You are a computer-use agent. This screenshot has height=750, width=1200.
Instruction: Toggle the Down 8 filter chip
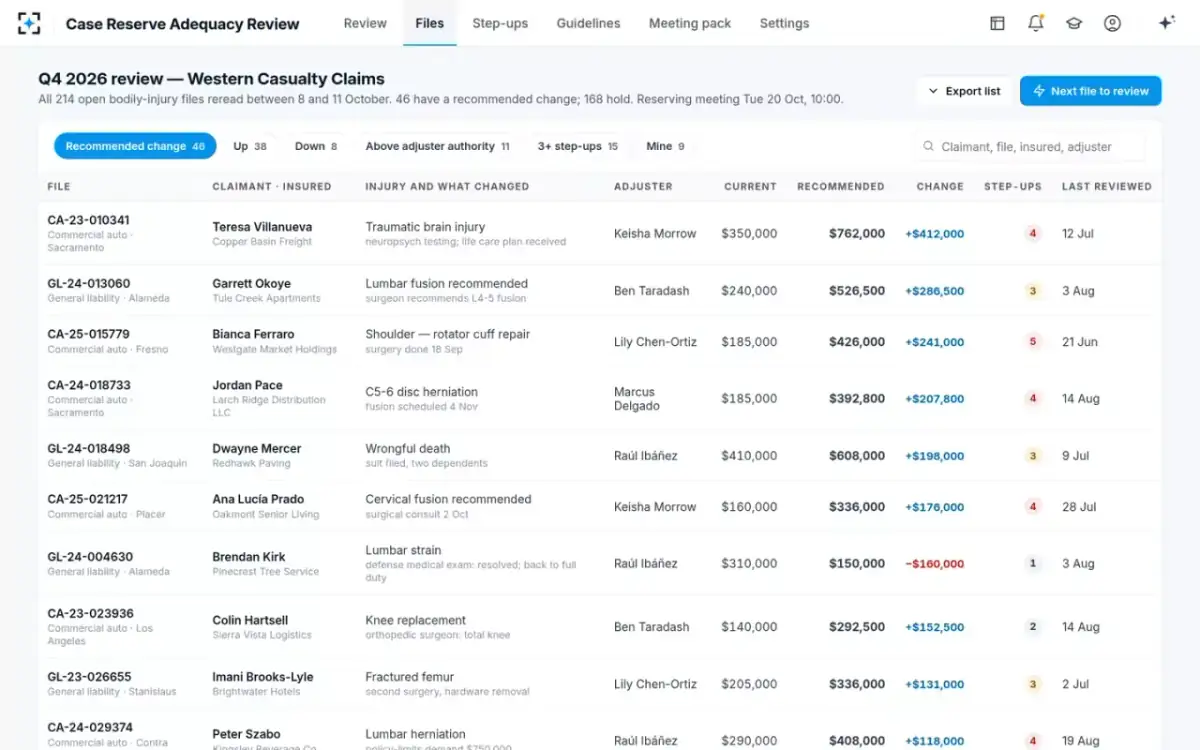click(316, 146)
